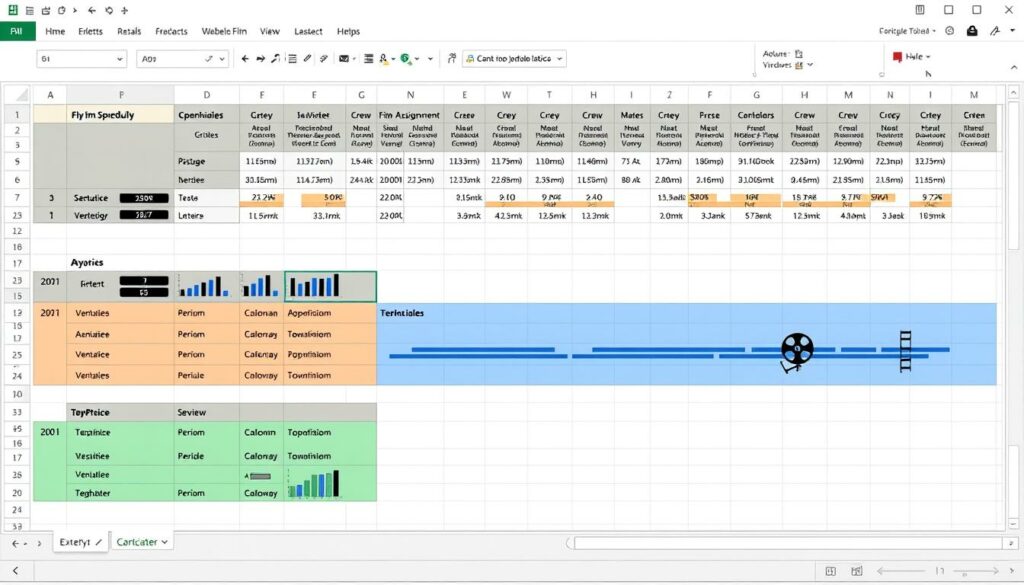Open the Helps ribbon tab
The width and height of the screenshot is (1024, 585).
(x=348, y=31)
